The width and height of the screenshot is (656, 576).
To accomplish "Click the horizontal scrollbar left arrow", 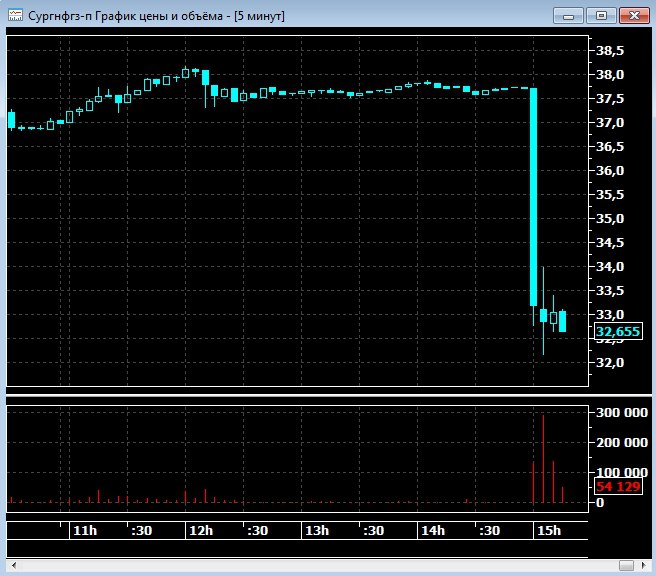I will 11,567.
